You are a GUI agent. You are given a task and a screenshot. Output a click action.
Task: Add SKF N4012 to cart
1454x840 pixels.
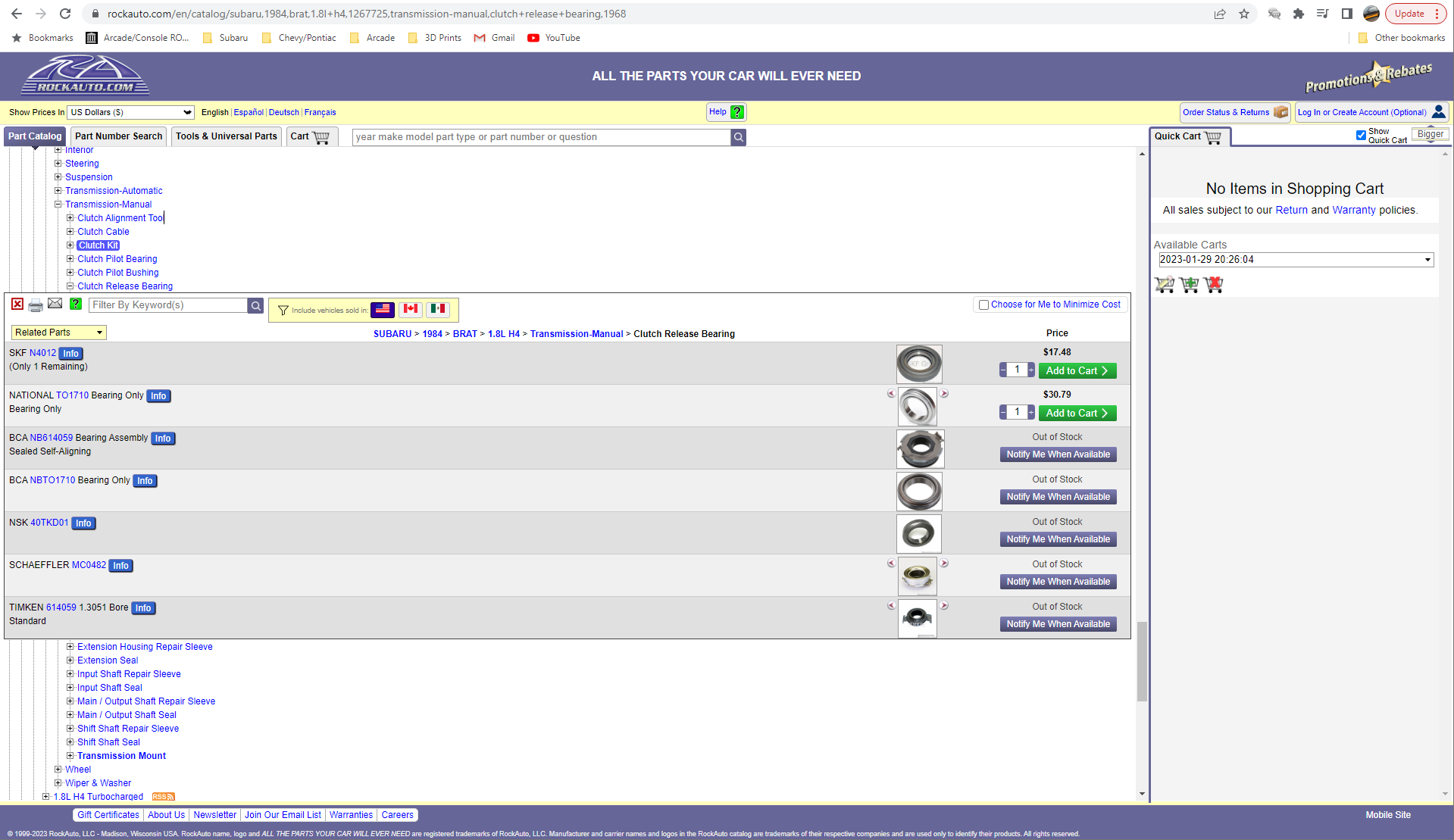coord(1077,371)
